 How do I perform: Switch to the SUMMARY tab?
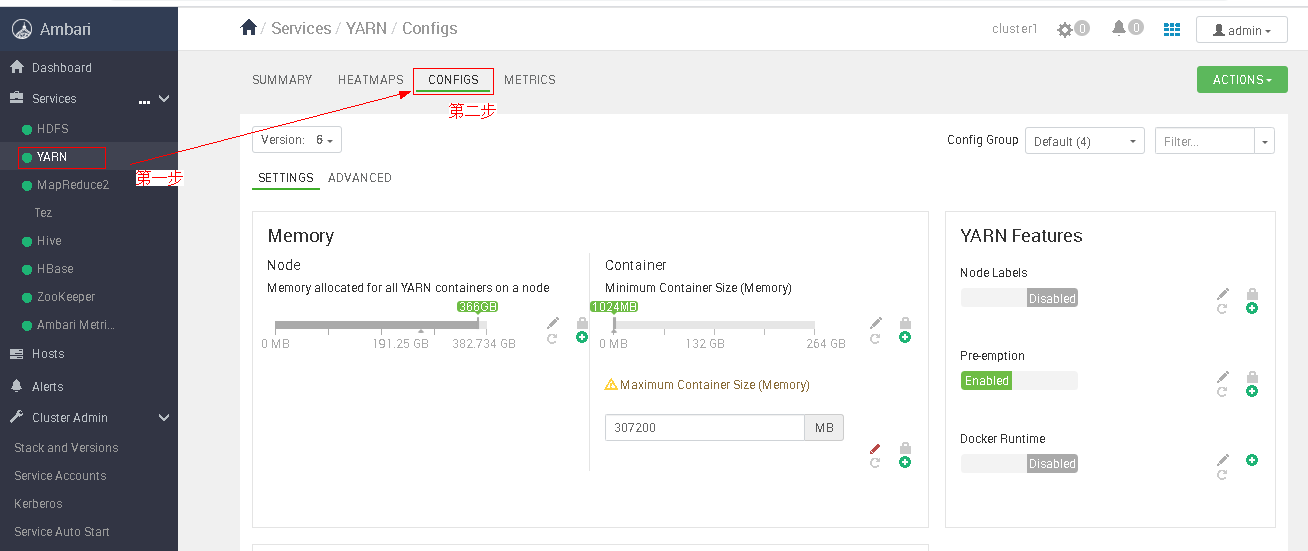[x=282, y=80]
